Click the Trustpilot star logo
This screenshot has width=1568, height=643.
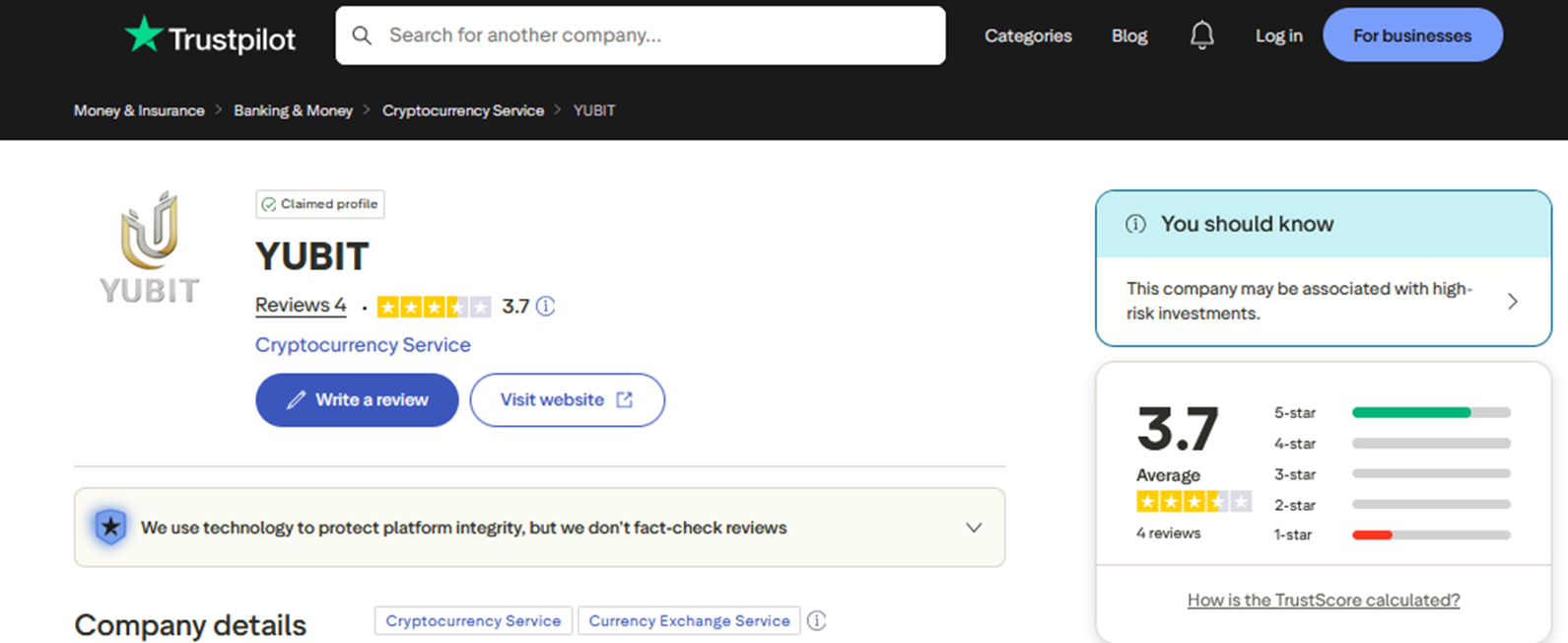coord(144,35)
